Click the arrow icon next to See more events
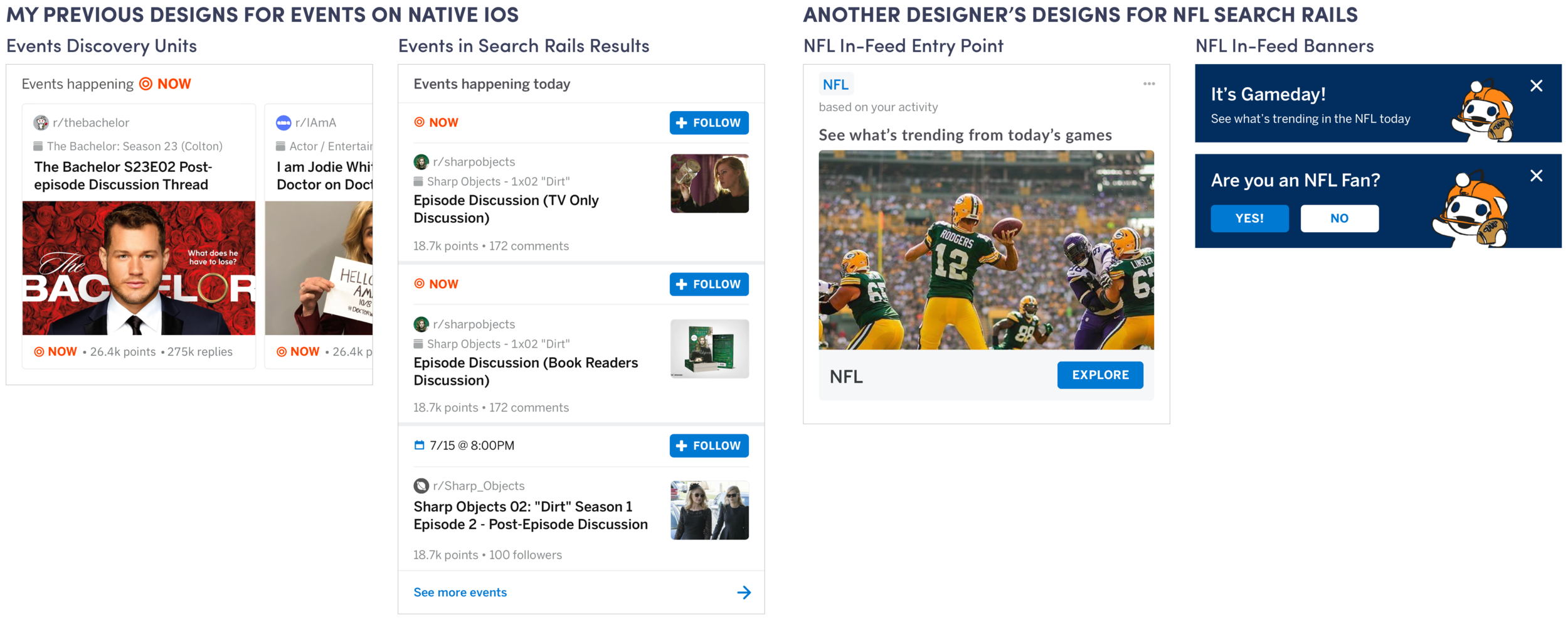 pyautogui.click(x=744, y=592)
